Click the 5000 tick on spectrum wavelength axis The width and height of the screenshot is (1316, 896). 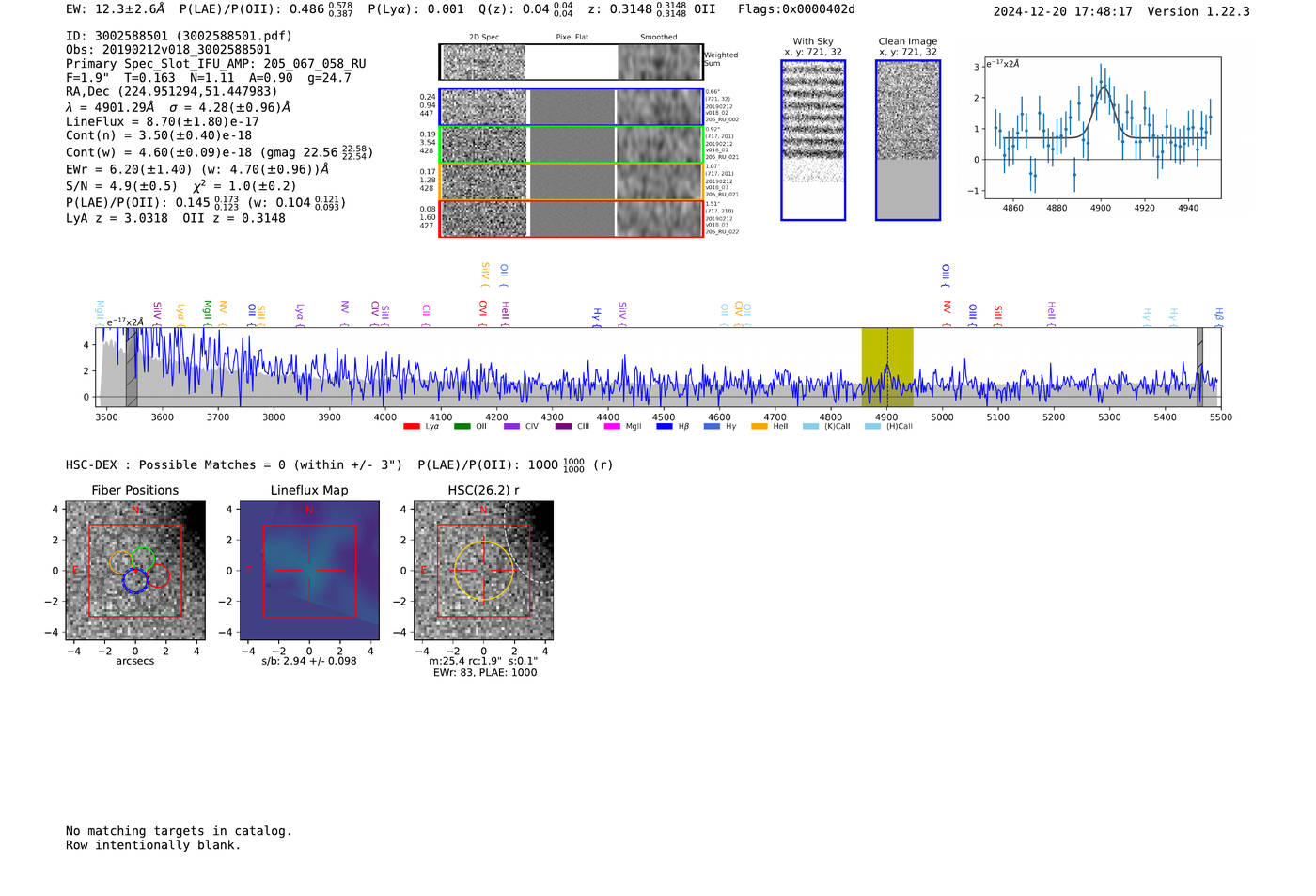(x=942, y=417)
